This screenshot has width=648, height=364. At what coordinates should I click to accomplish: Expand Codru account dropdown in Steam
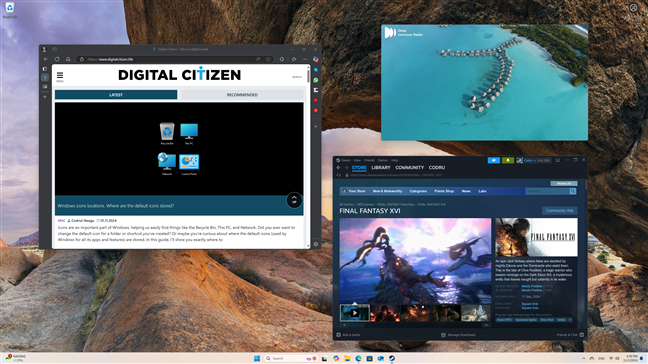[x=534, y=160]
